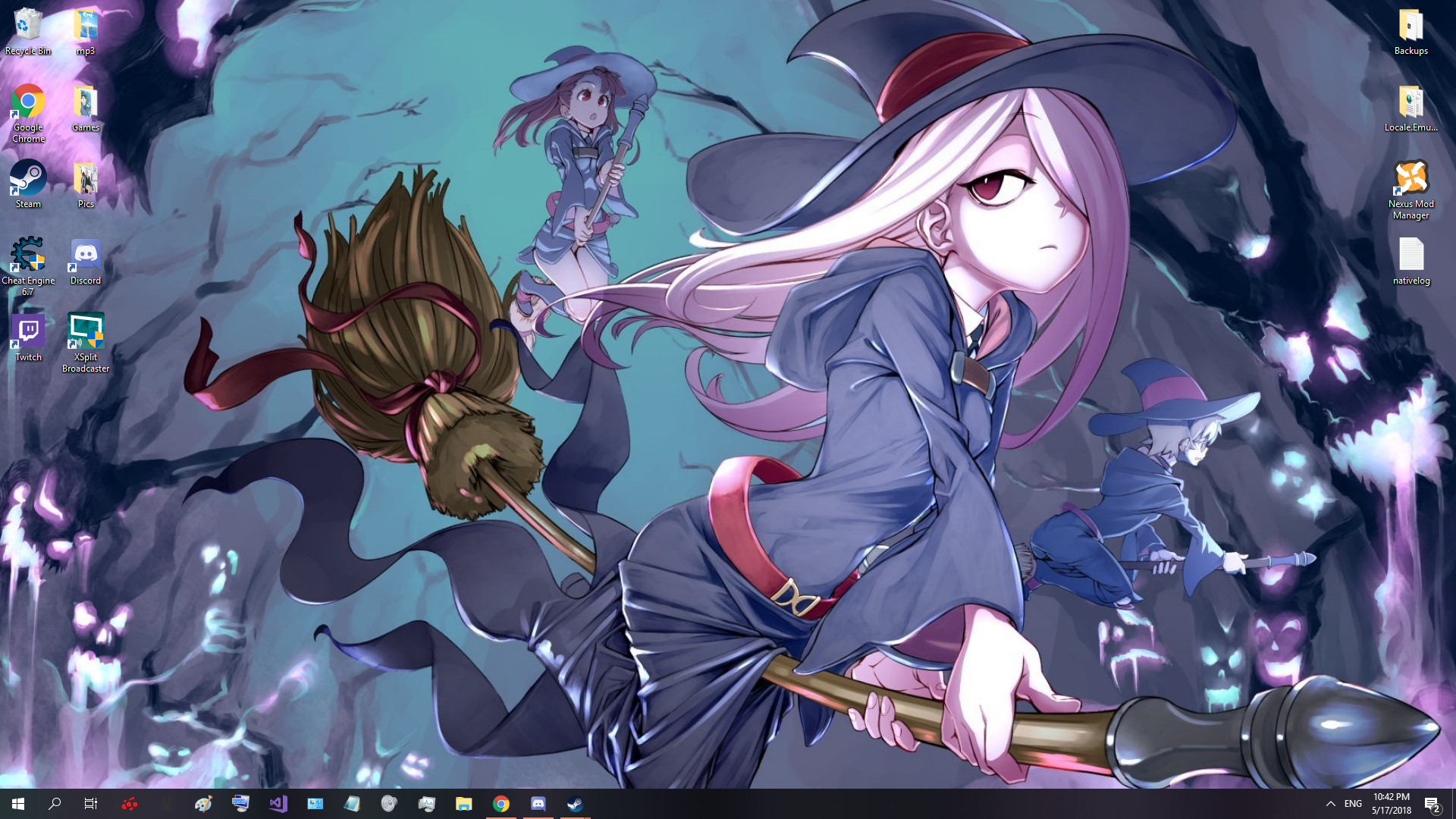Open the Windows Start menu

click(x=18, y=804)
